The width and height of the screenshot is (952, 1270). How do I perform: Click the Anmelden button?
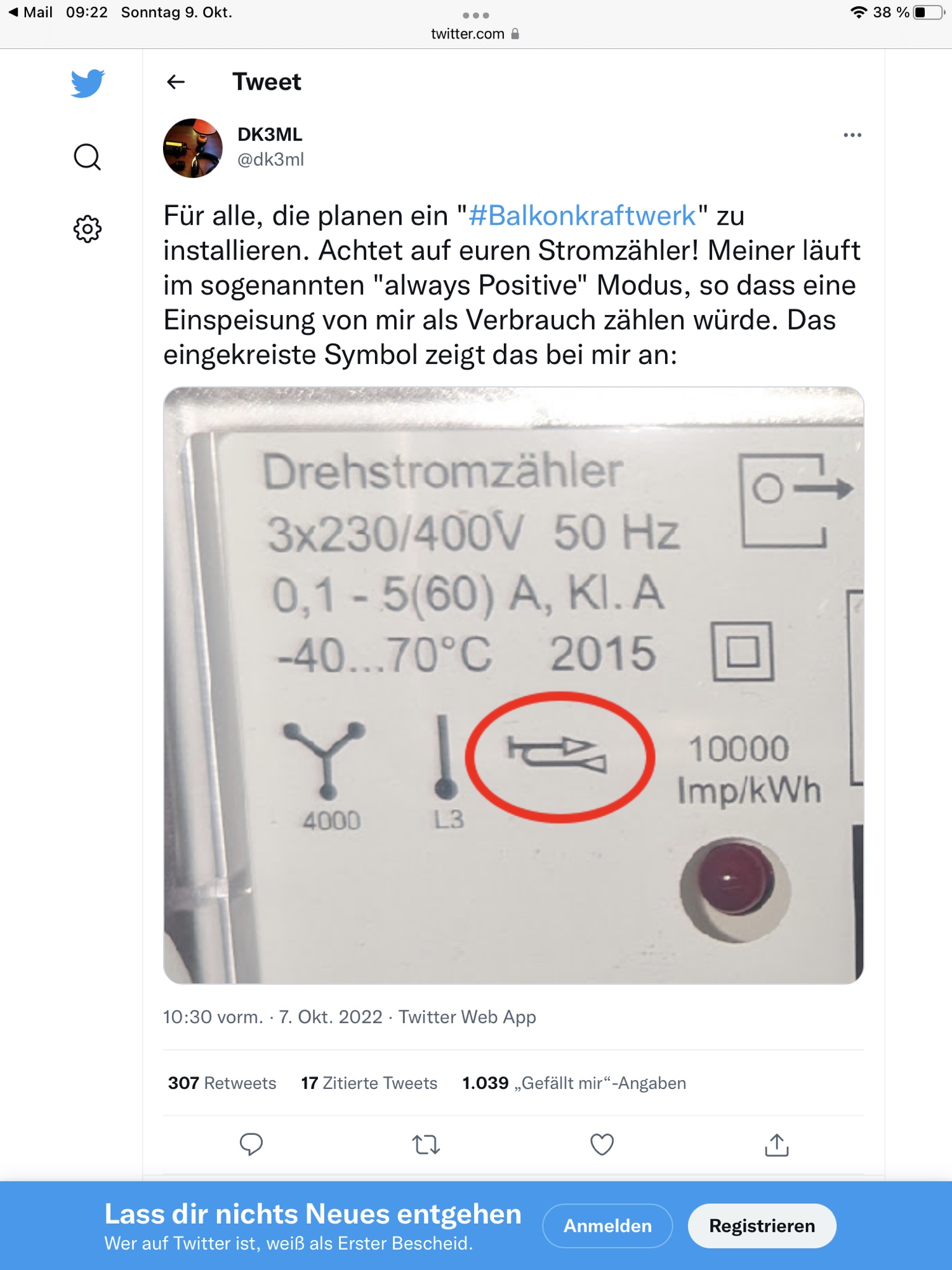click(607, 1226)
